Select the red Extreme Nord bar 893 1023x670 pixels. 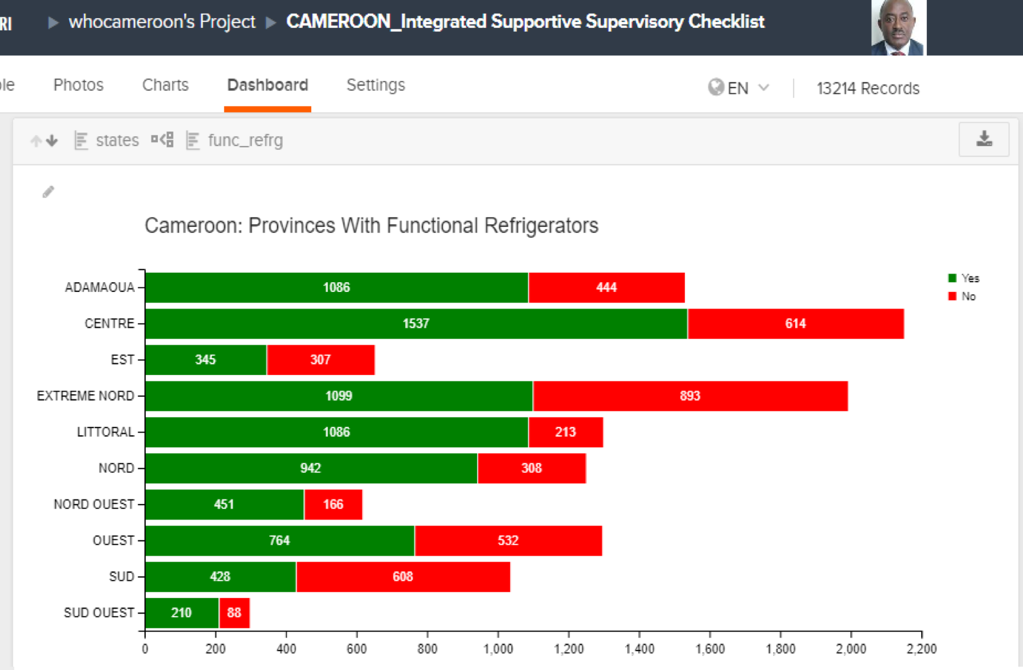(x=690, y=396)
